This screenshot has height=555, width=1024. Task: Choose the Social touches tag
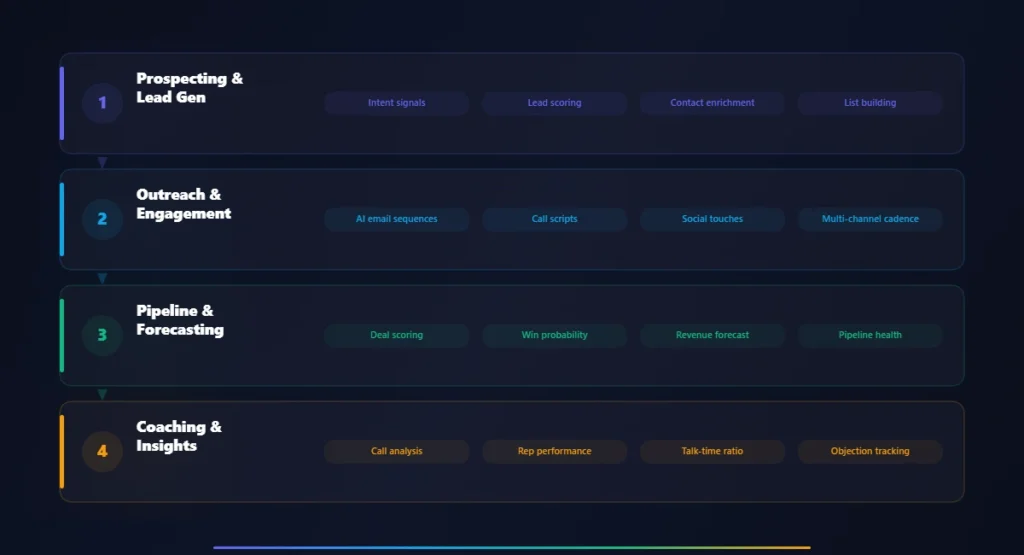pyautogui.click(x=712, y=219)
